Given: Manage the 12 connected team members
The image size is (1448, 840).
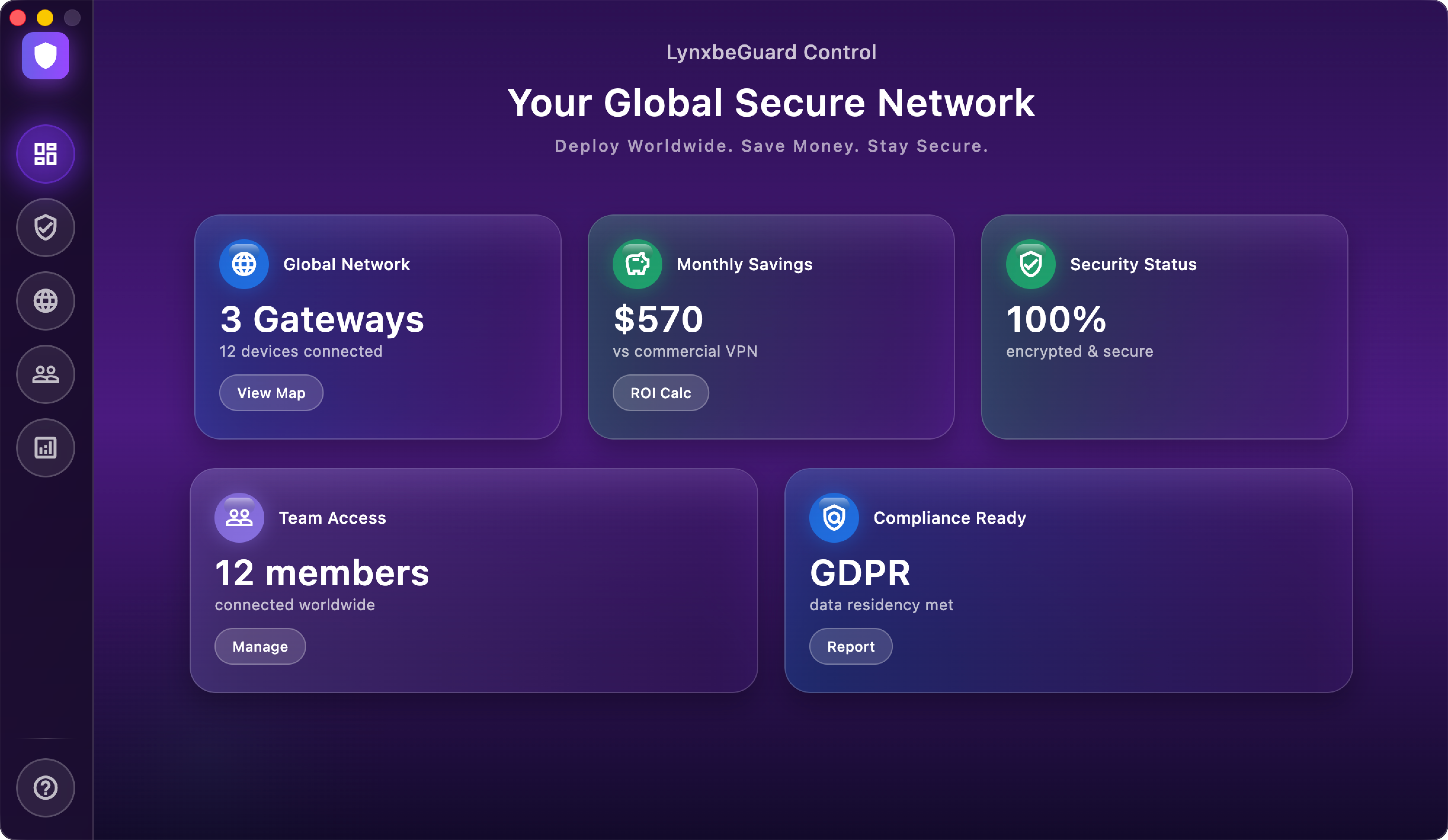Looking at the screenshot, I should (260, 646).
